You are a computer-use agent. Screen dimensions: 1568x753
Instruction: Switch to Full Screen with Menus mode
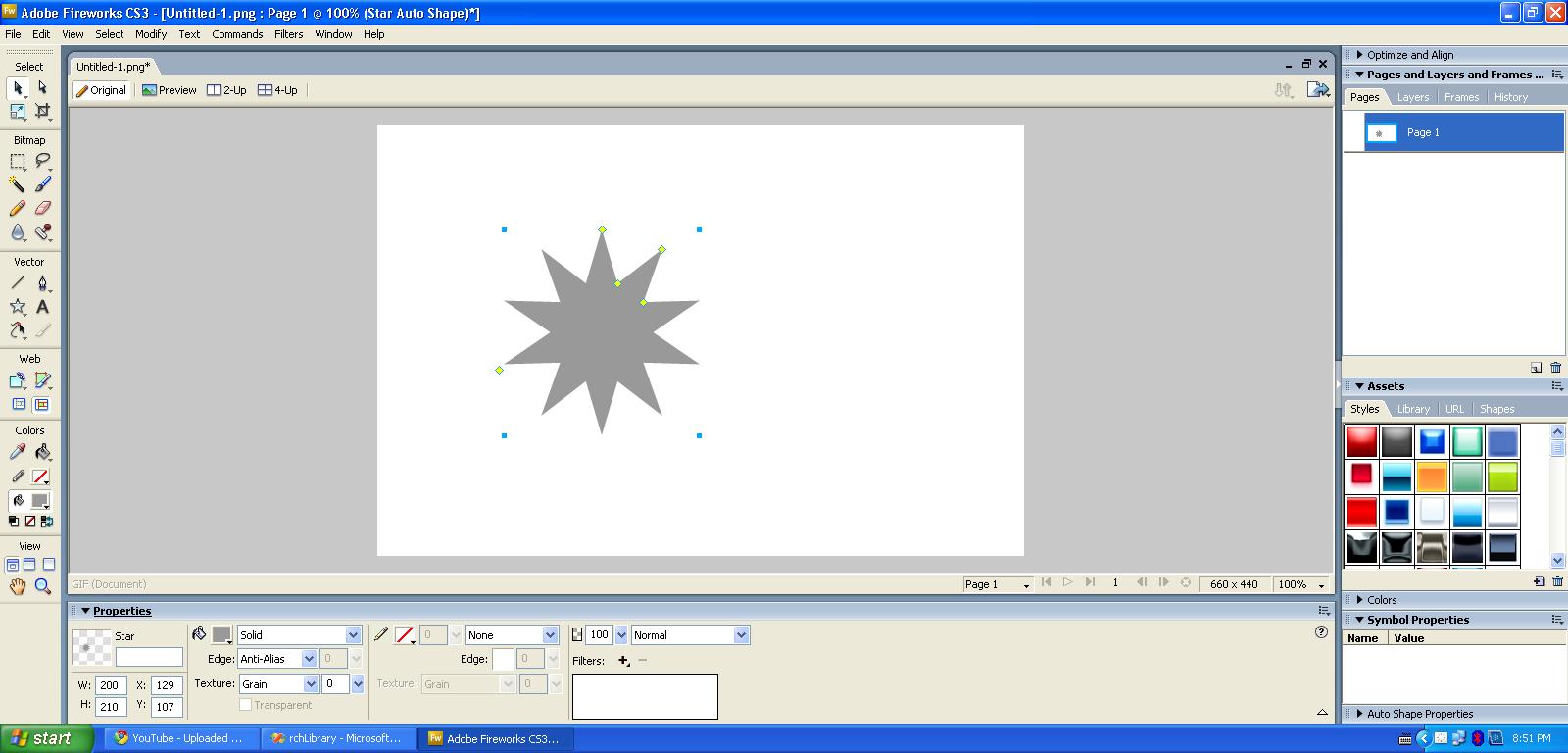29,565
